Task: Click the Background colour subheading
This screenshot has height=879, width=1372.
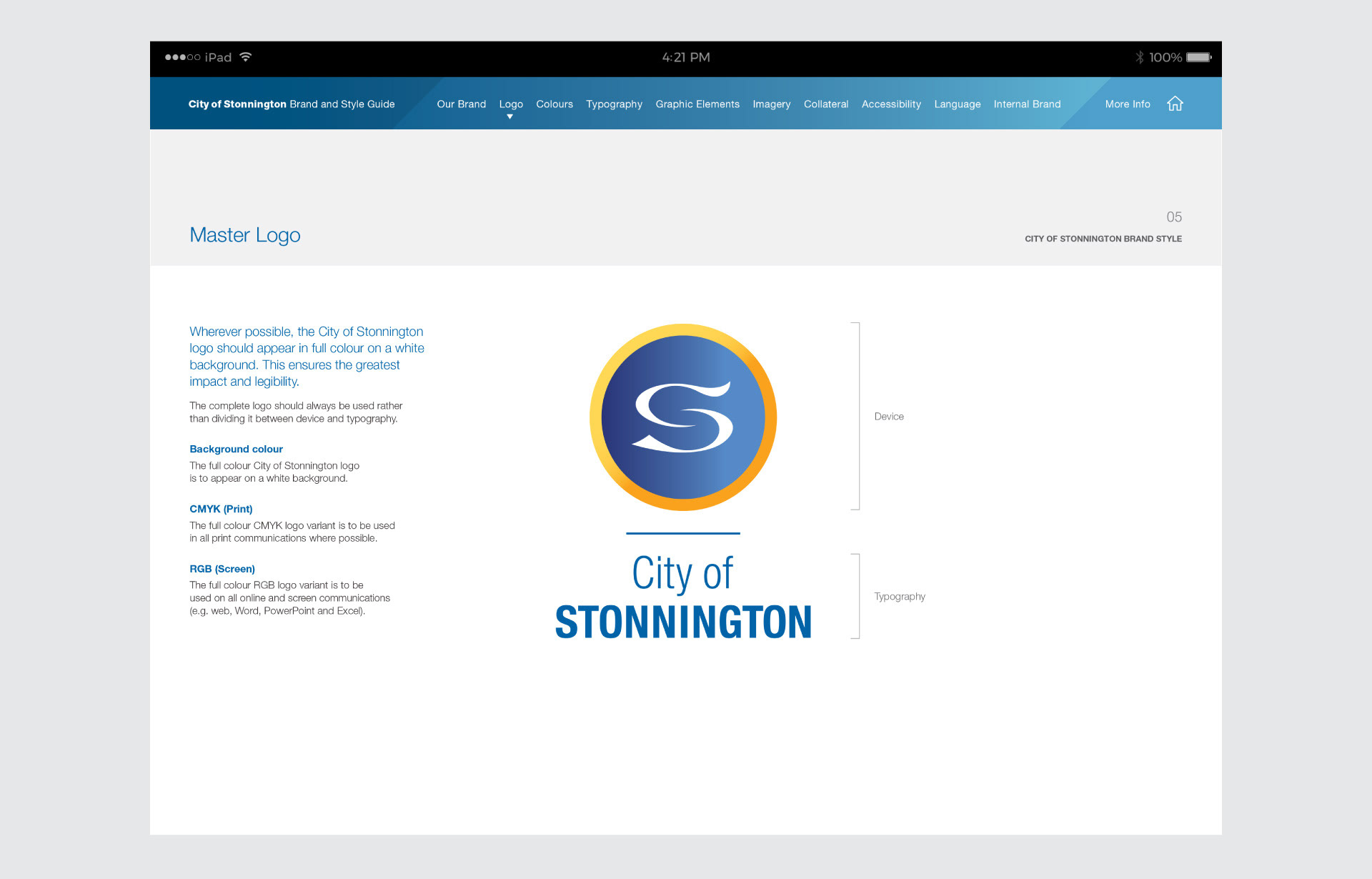Action: [236, 450]
